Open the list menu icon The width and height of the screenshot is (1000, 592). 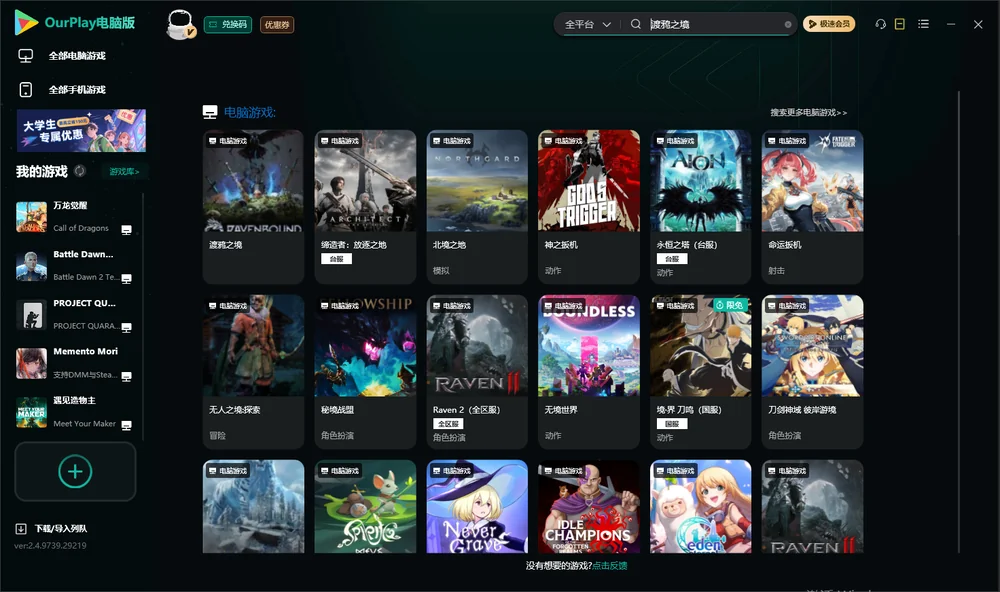tap(923, 24)
